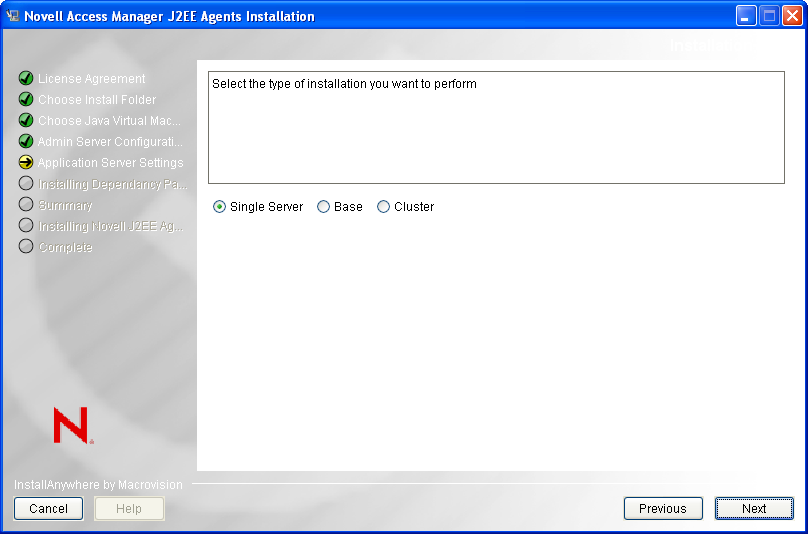808x534 pixels.
Task: Choose the Base installation option
Action: click(x=323, y=207)
